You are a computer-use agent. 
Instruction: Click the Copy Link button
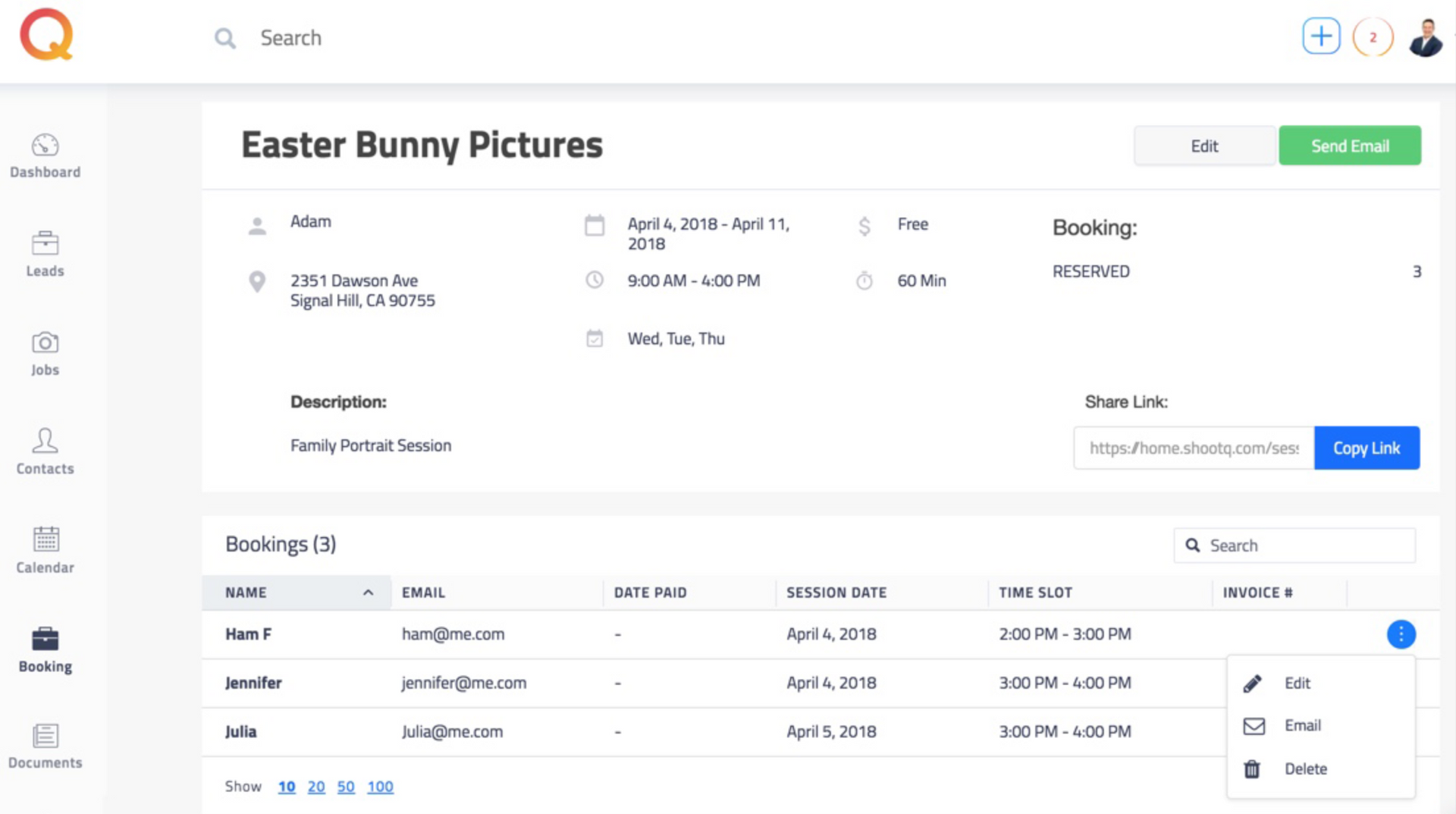pyautogui.click(x=1367, y=448)
